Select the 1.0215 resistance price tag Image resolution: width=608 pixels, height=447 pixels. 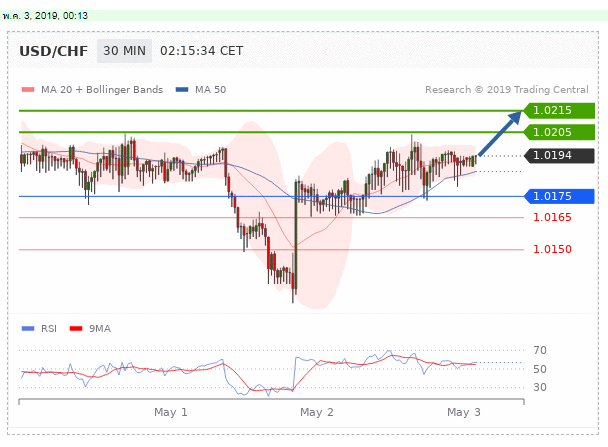point(559,110)
